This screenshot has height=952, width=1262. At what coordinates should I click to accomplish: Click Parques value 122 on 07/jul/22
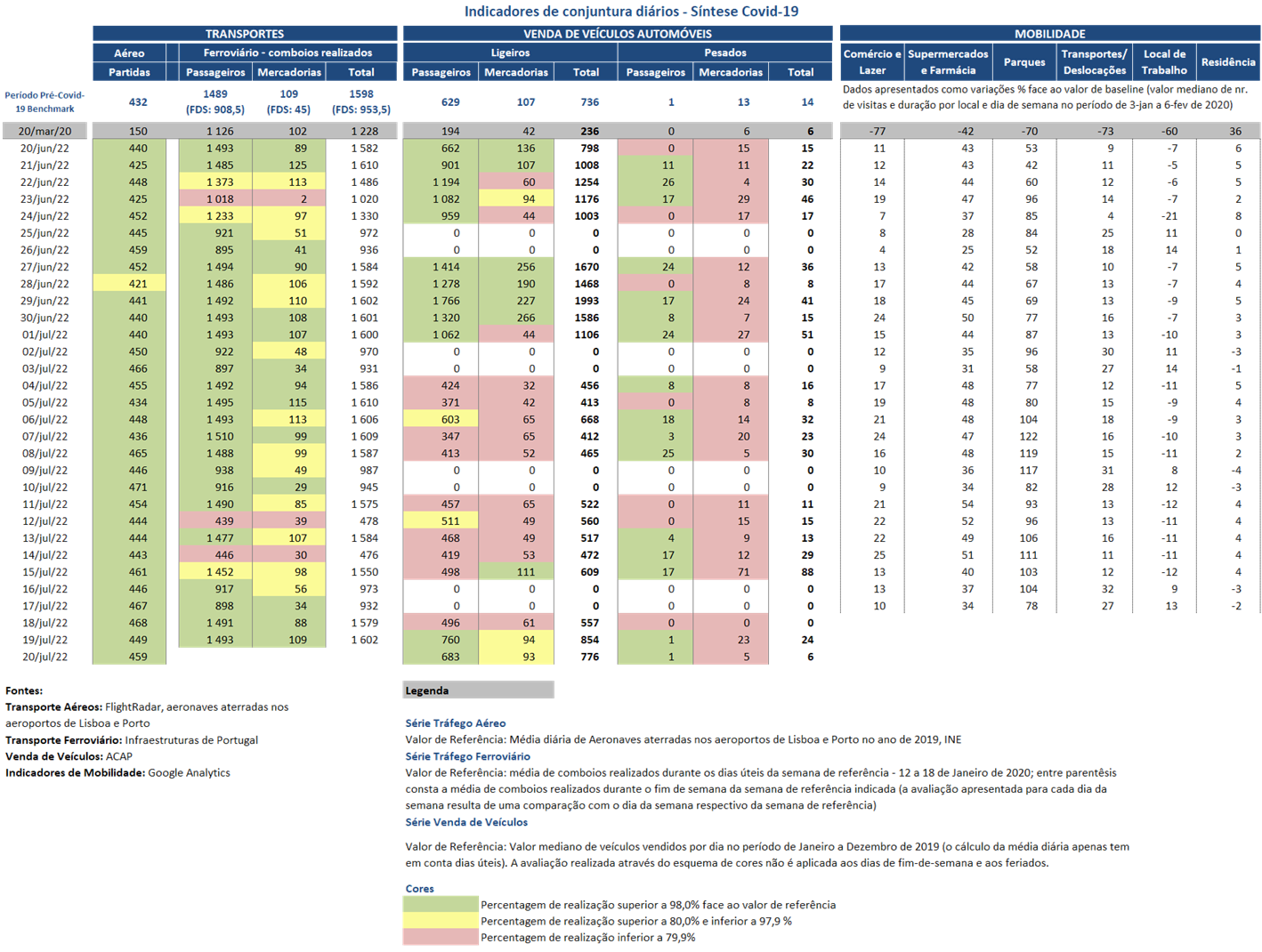1028,436
